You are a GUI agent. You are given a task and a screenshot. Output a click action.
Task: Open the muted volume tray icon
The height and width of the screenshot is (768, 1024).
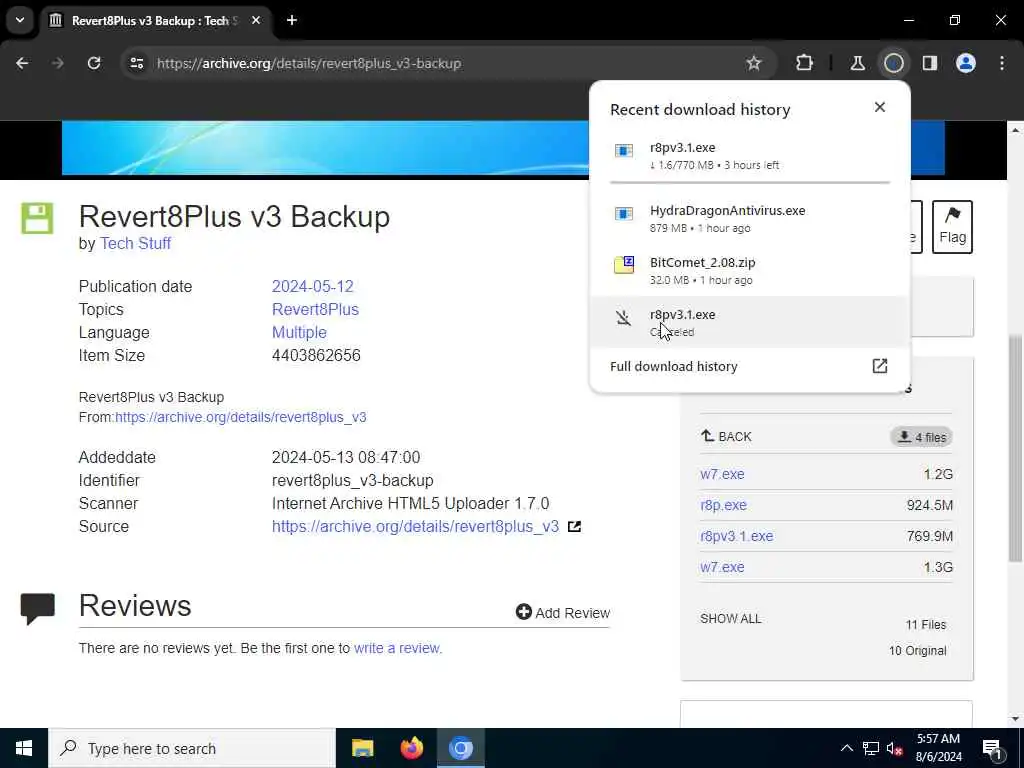(895, 748)
